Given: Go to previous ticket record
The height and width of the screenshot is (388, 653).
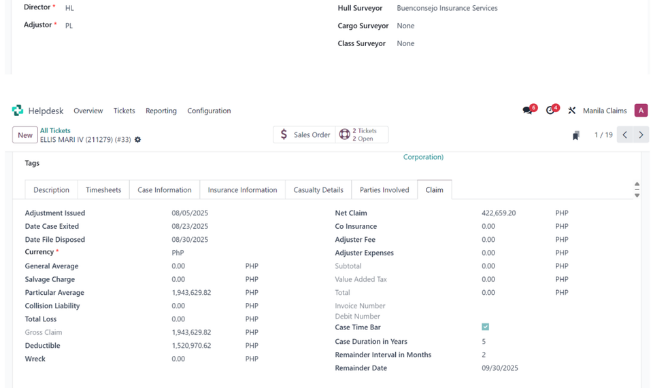Looking at the screenshot, I should (625, 134).
